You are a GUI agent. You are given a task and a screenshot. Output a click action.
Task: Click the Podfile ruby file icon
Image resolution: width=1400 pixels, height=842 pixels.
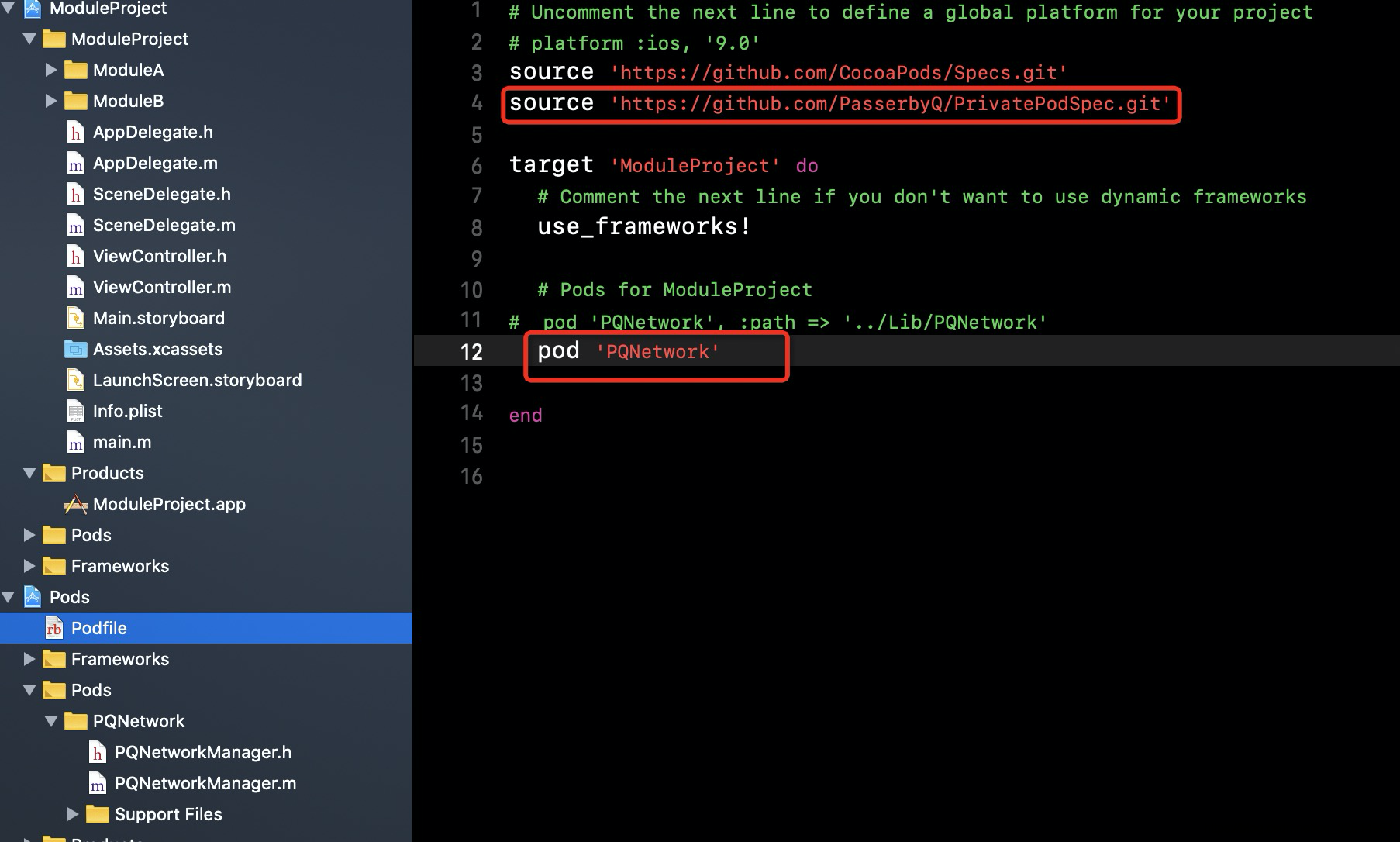(x=53, y=628)
